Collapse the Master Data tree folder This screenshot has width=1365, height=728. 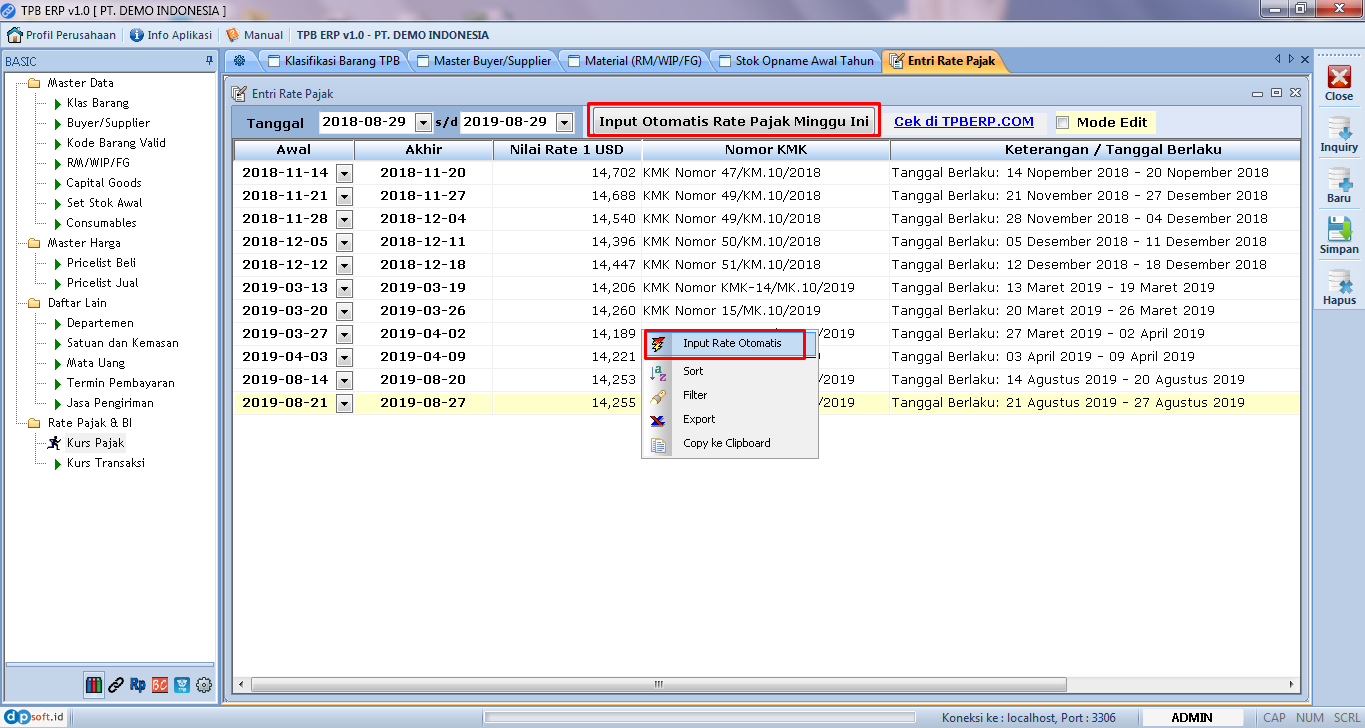click(34, 83)
